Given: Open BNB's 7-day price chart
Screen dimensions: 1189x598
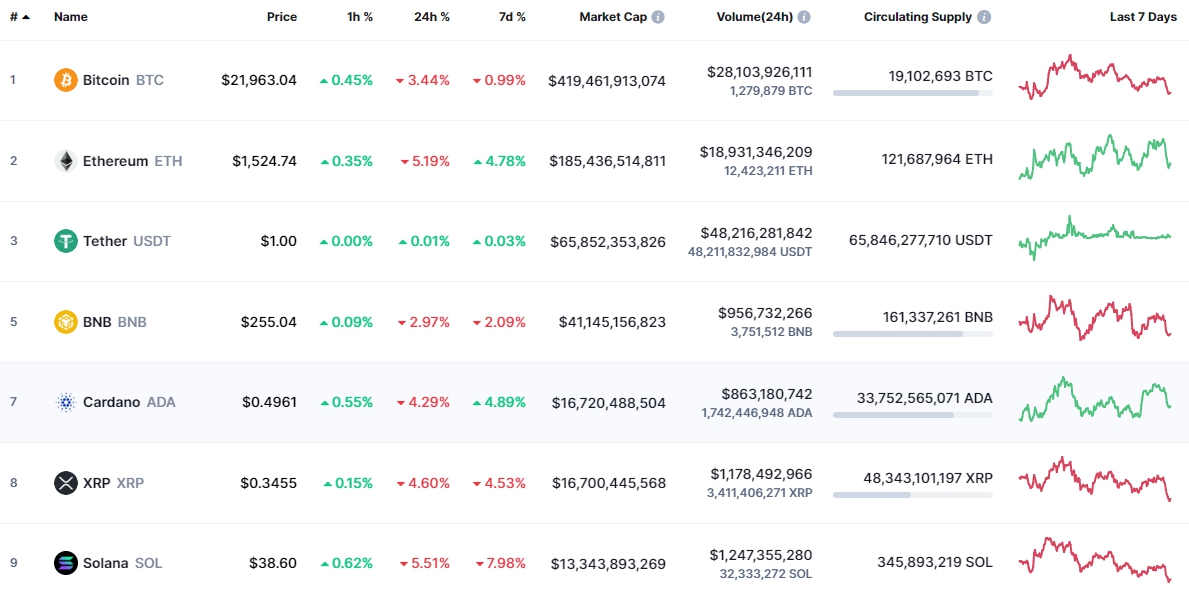Looking at the screenshot, I should [x=1095, y=318].
